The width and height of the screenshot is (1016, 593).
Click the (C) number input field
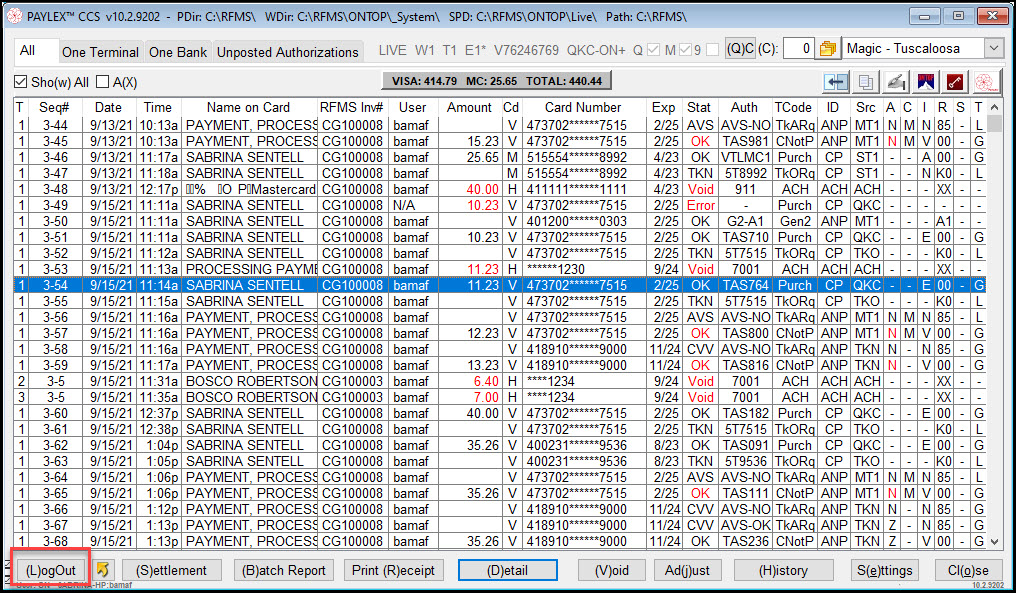point(798,49)
